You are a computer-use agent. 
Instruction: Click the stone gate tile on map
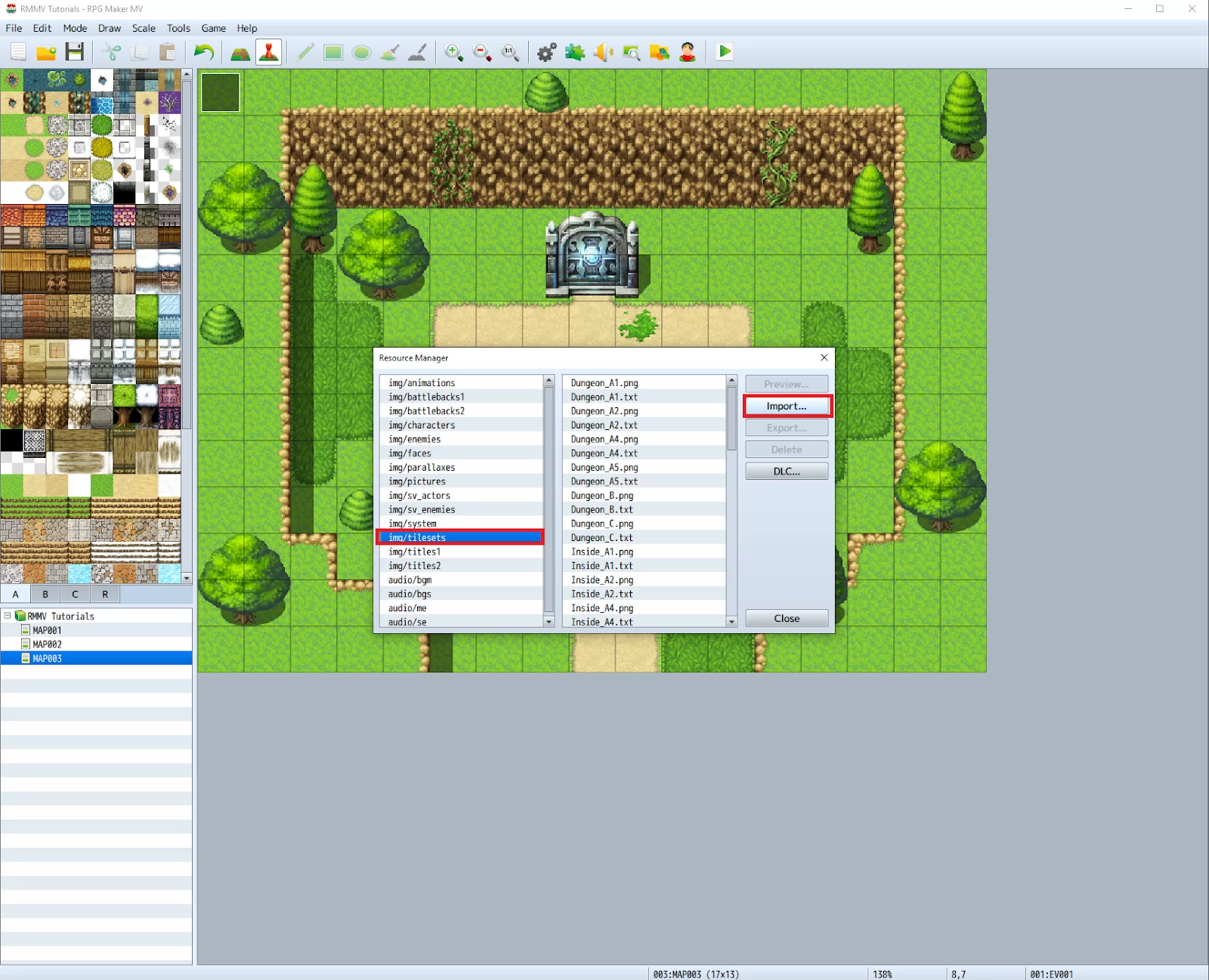tap(592, 255)
